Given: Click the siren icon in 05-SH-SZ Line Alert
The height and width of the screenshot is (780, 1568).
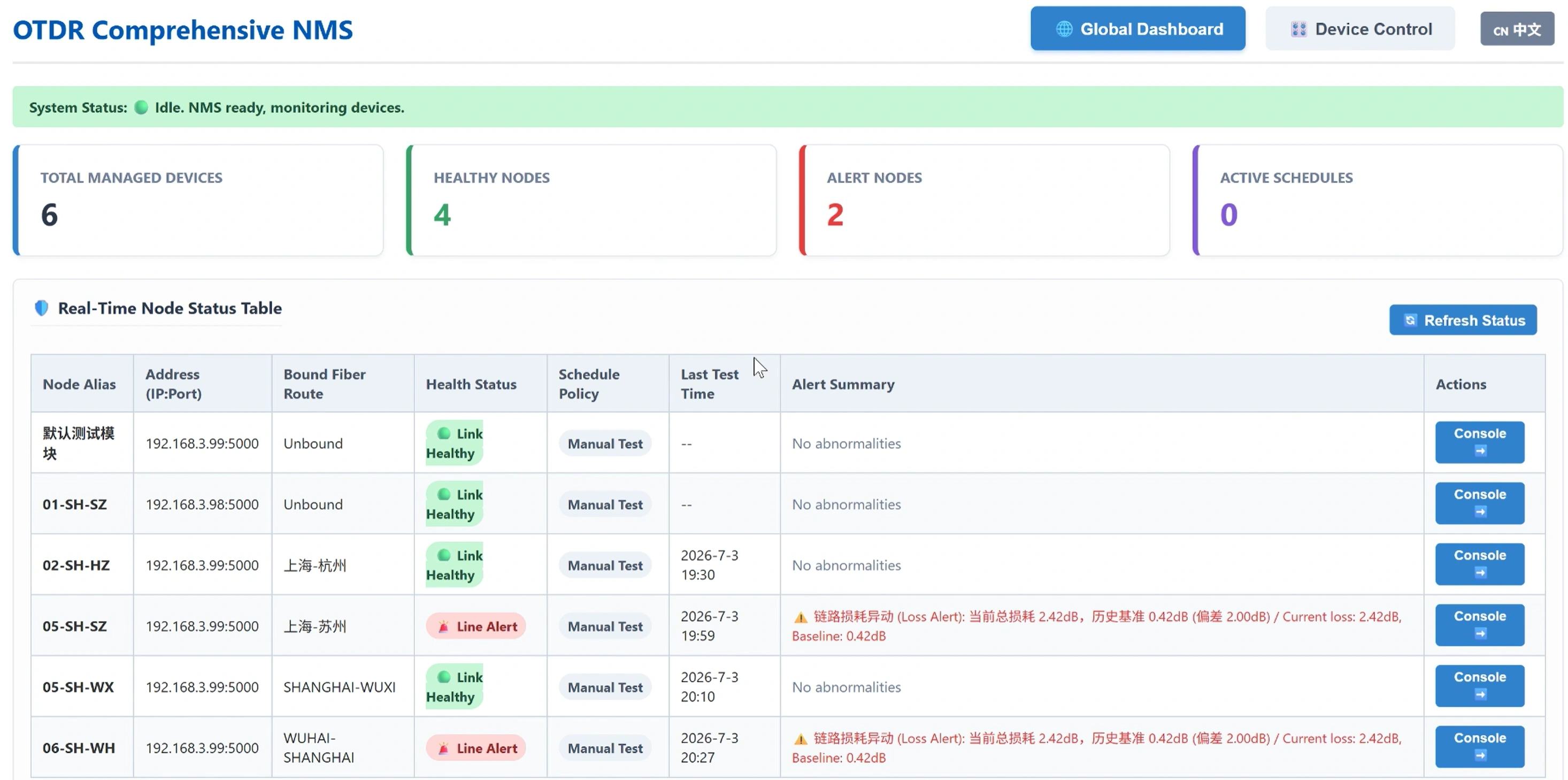Looking at the screenshot, I should click(443, 626).
